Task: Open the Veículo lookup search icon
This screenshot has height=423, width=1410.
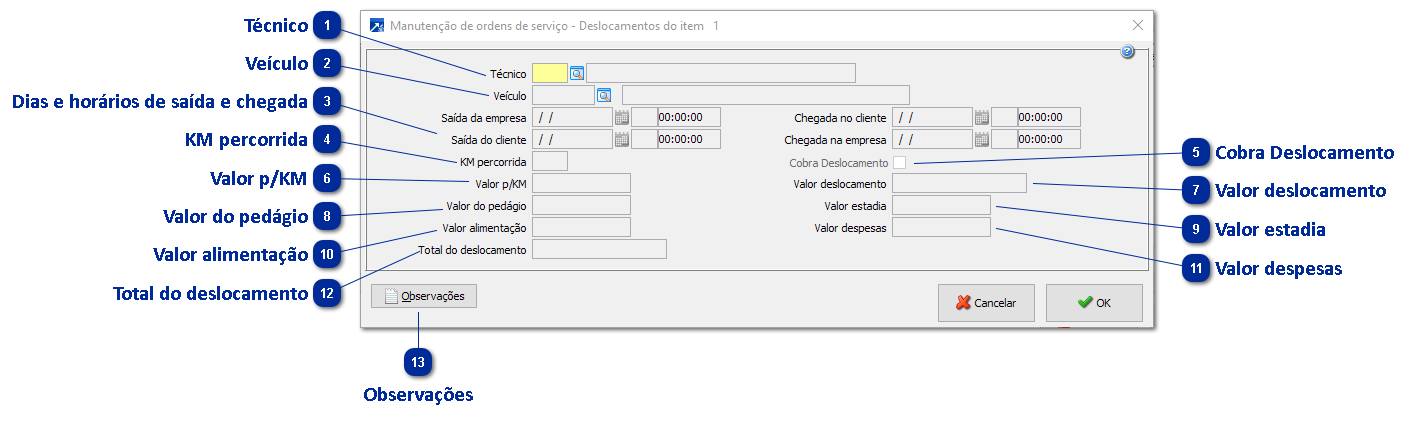Action: (x=604, y=95)
